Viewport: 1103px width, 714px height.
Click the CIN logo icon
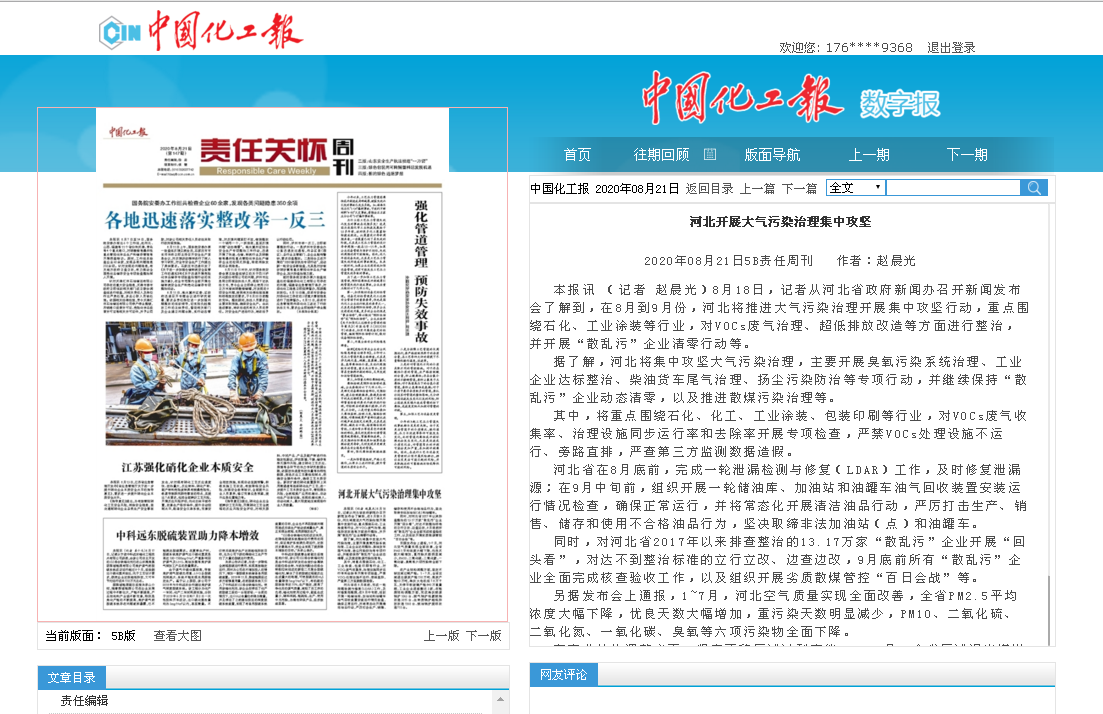point(119,32)
